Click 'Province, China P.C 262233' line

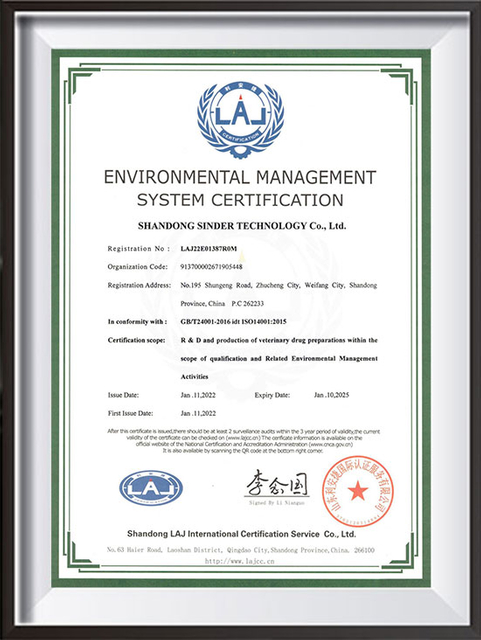(222, 304)
